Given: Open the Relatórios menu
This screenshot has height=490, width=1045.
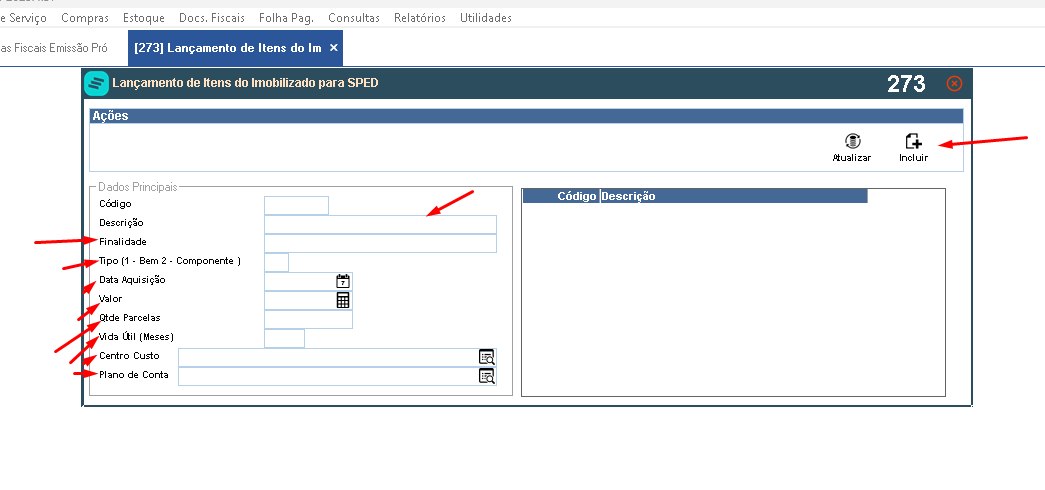Looking at the screenshot, I should [420, 18].
